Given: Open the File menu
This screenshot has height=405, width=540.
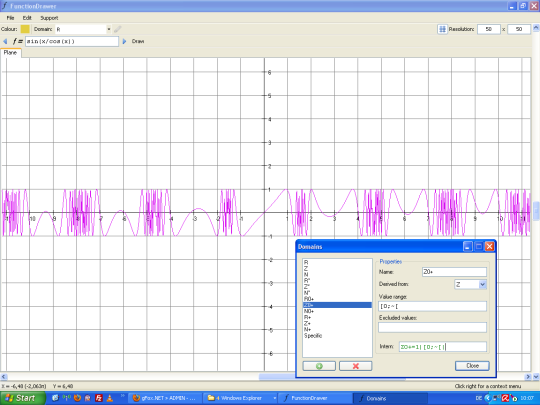Looking at the screenshot, I should (x=10, y=18).
